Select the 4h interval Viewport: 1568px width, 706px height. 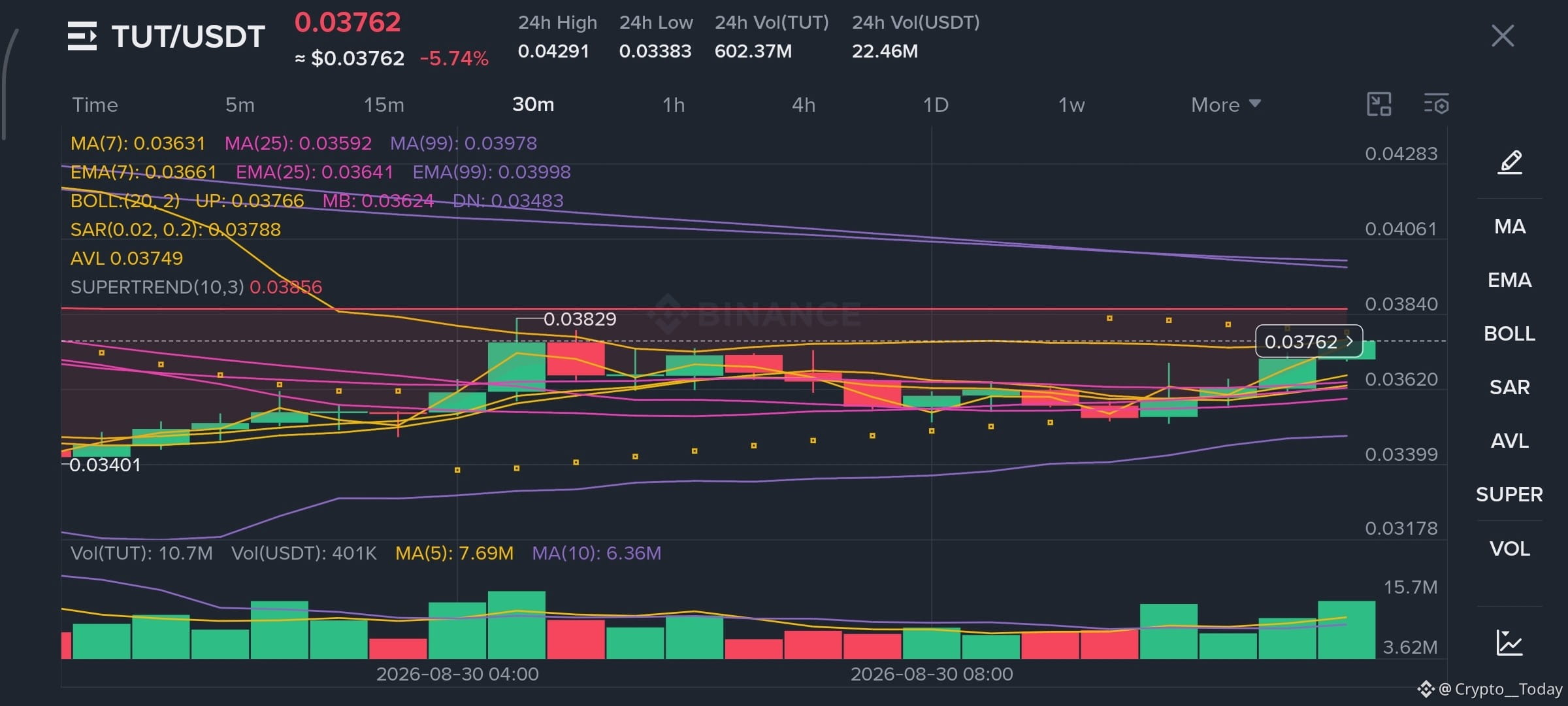(x=804, y=105)
